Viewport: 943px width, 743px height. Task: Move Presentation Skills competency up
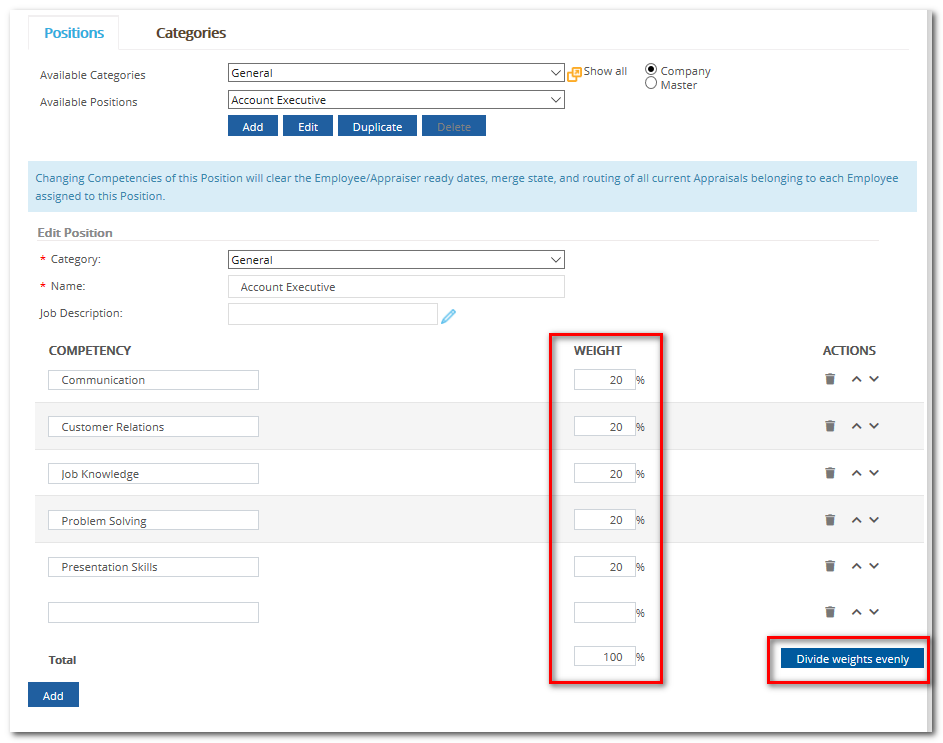pos(856,566)
